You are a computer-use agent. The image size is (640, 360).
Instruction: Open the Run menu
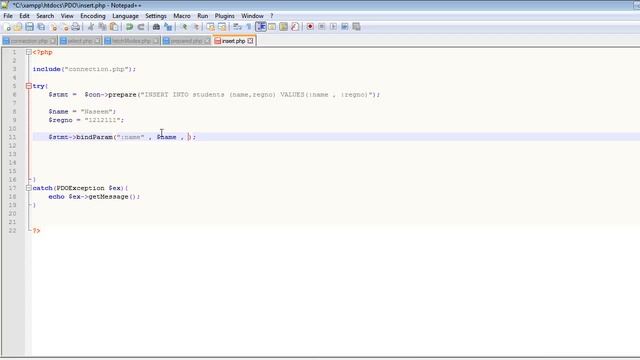click(202, 16)
